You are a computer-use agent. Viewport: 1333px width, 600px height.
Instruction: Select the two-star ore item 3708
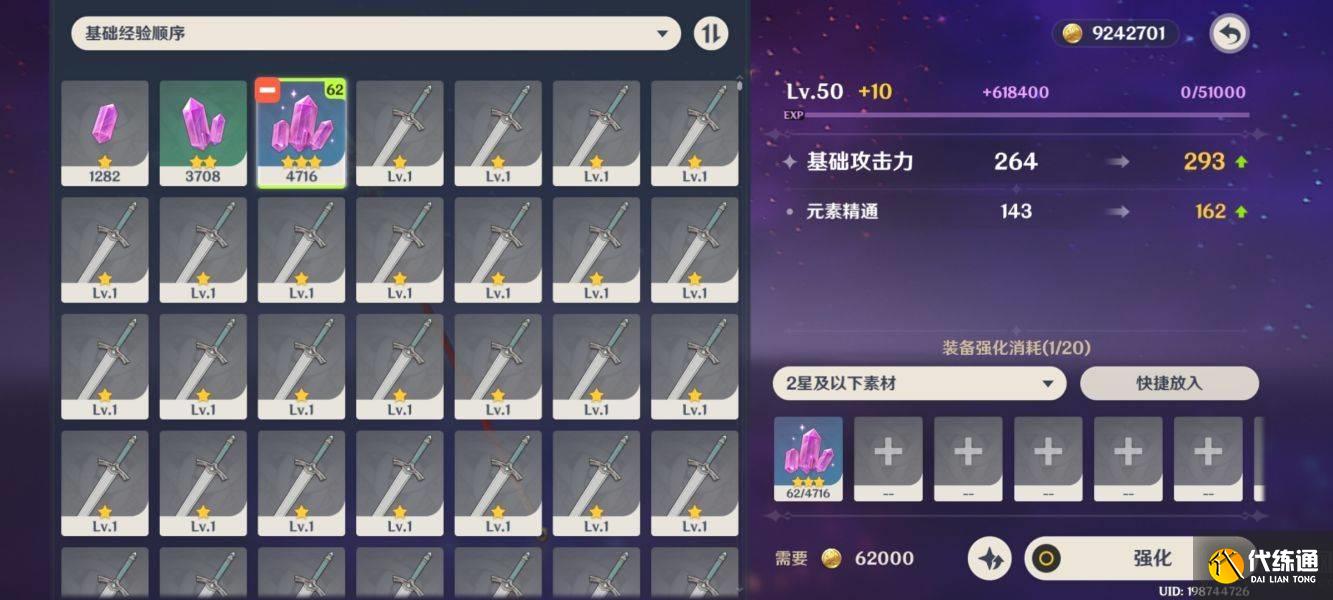pyautogui.click(x=203, y=134)
